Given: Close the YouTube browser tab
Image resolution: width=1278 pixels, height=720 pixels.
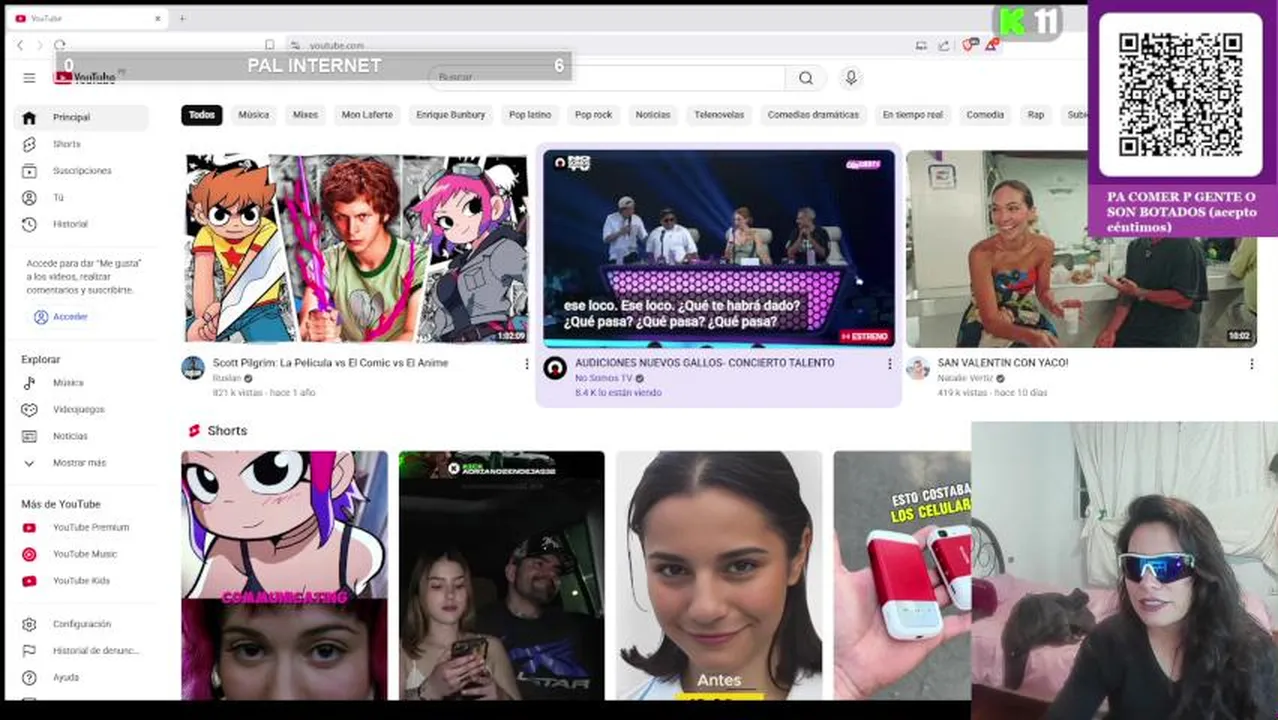Looking at the screenshot, I should 158,18.
